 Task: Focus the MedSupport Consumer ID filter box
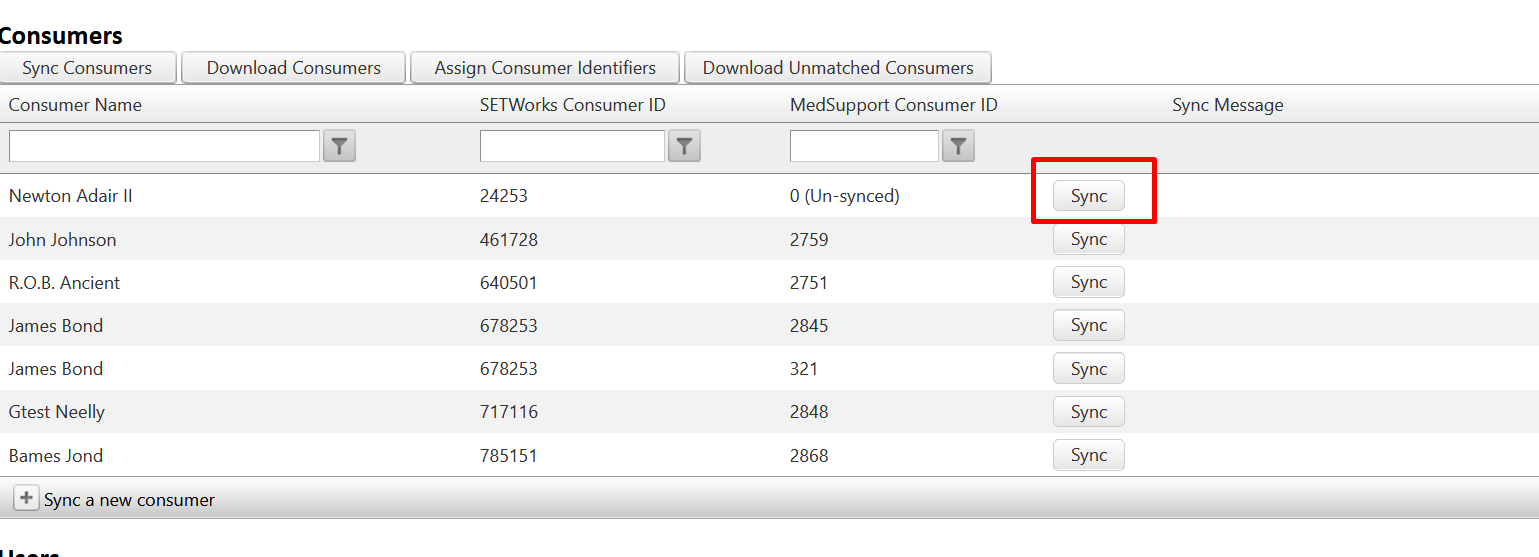coord(864,146)
